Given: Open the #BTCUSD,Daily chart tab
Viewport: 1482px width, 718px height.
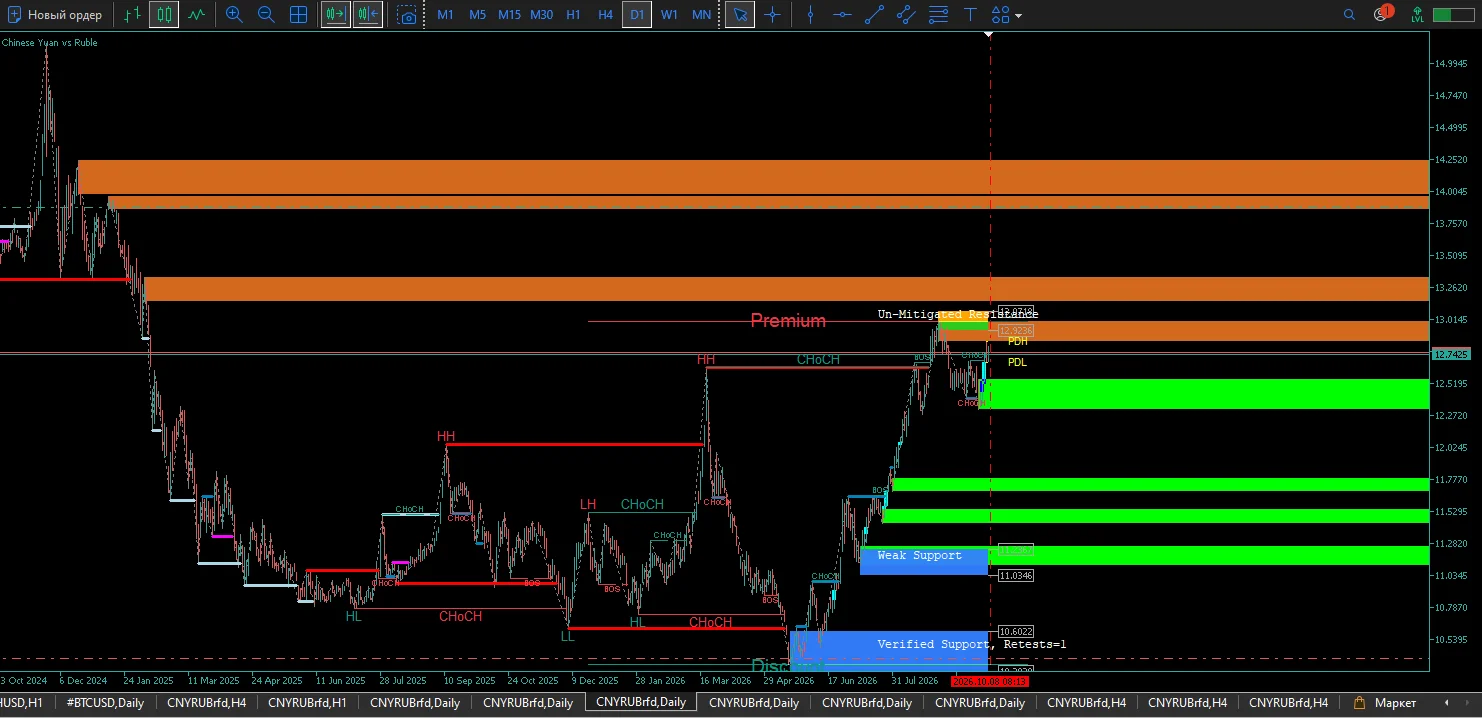Looking at the screenshot, I should [105, 703].
